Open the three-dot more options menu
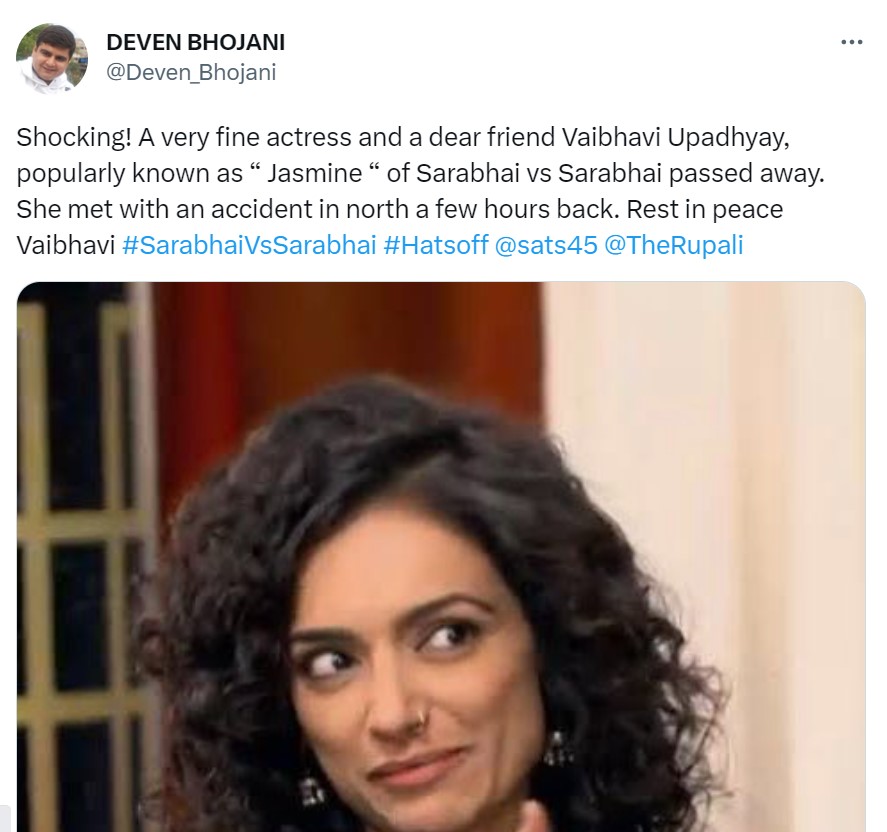Viewport: 887px width, 832px height. click(x=851, y=42)
